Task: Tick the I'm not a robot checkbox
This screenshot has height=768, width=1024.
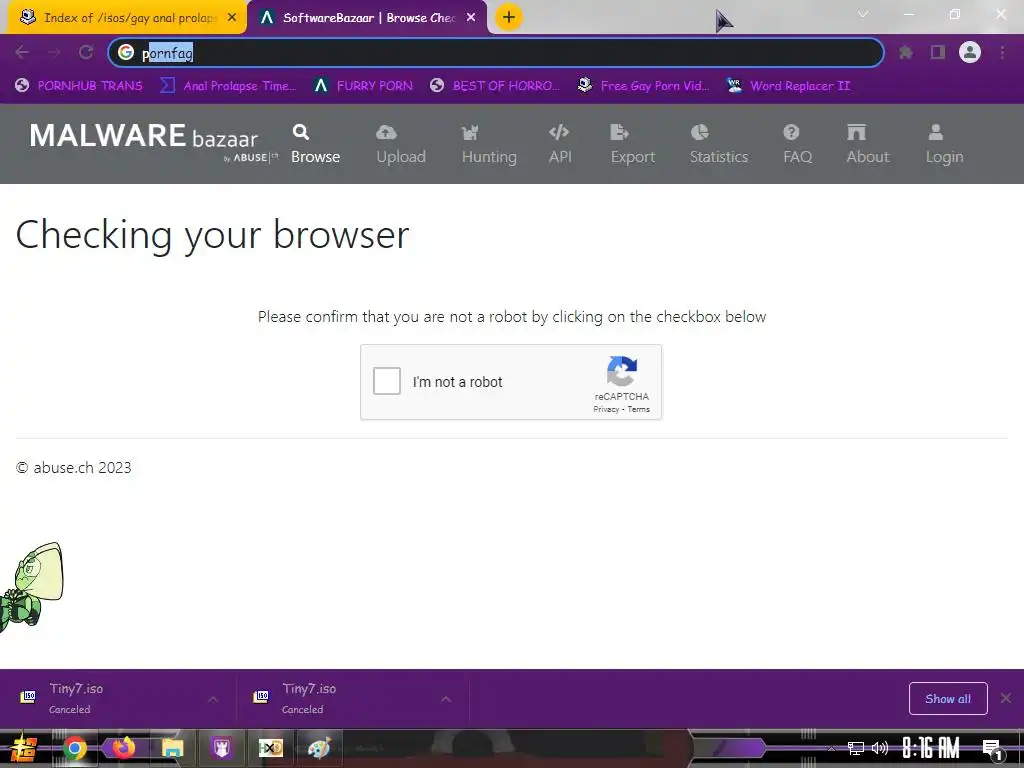Action: [x=387, y=381]
